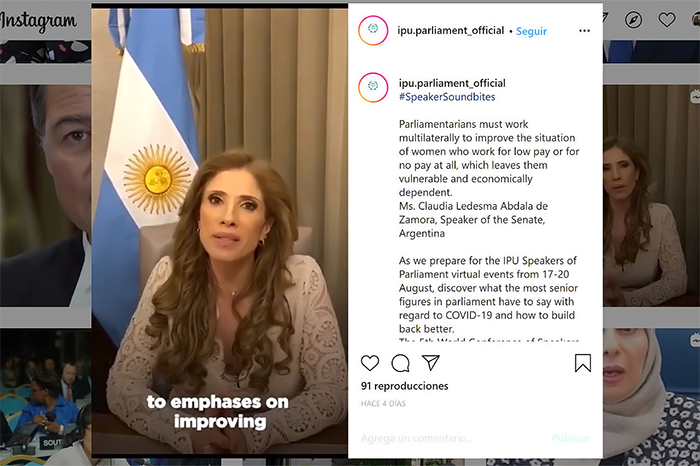Click the Publicar button to post the comment
This screenshot has width=700, height=466.
click(571, 438)
